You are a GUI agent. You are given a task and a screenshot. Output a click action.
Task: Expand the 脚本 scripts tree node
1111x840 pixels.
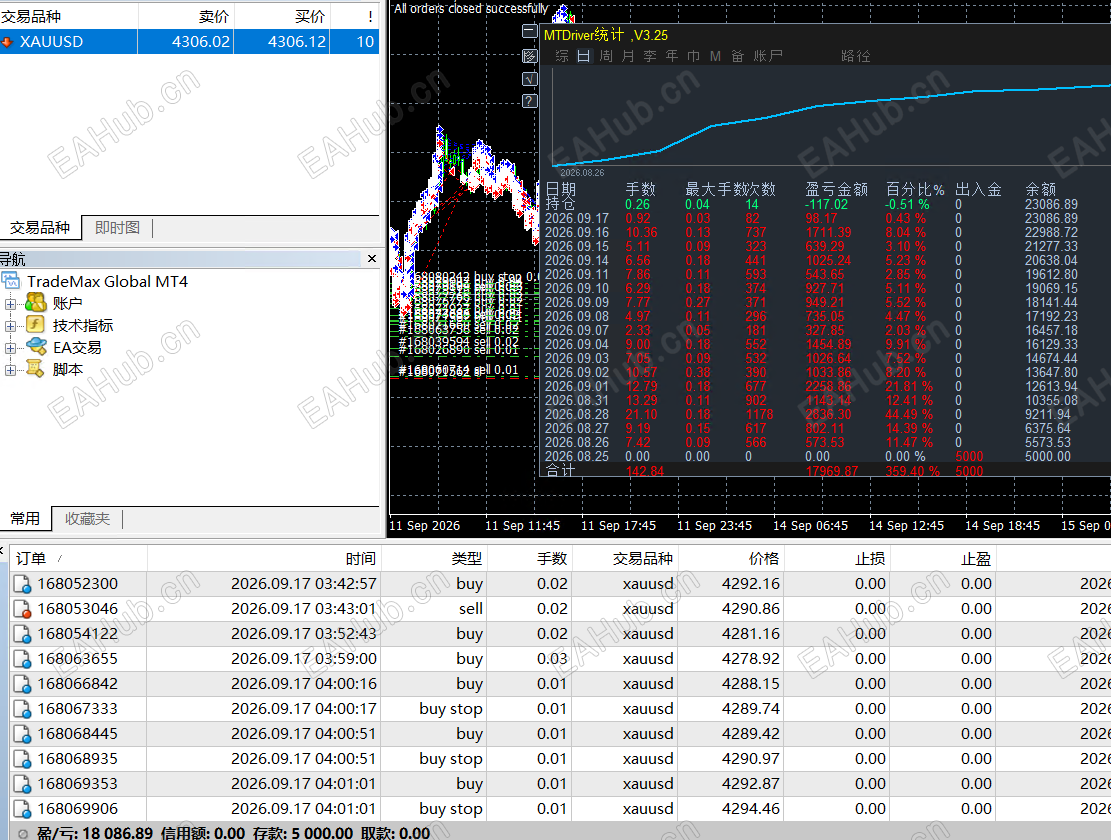10,370
